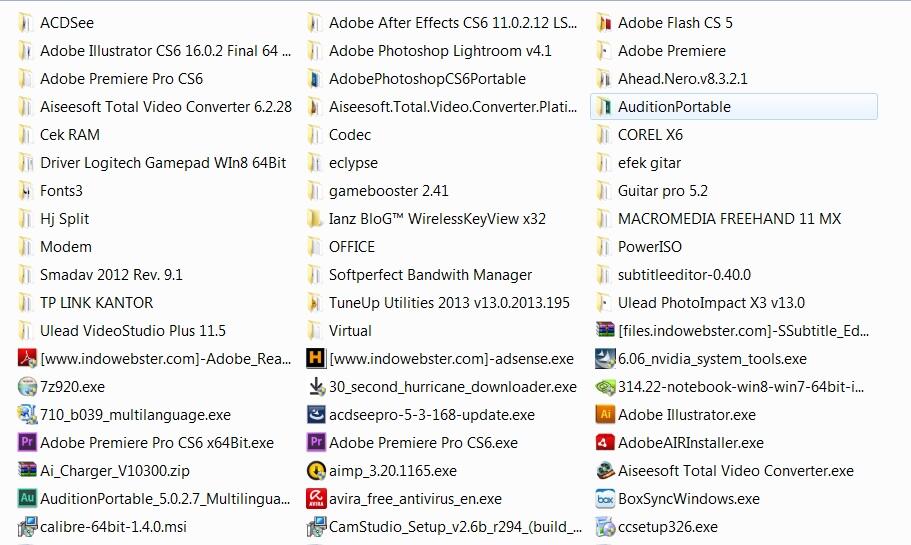Click the avira_free_antivirus_en.exe icon
The image size is (911, 545).
click(x=315, y=498)
